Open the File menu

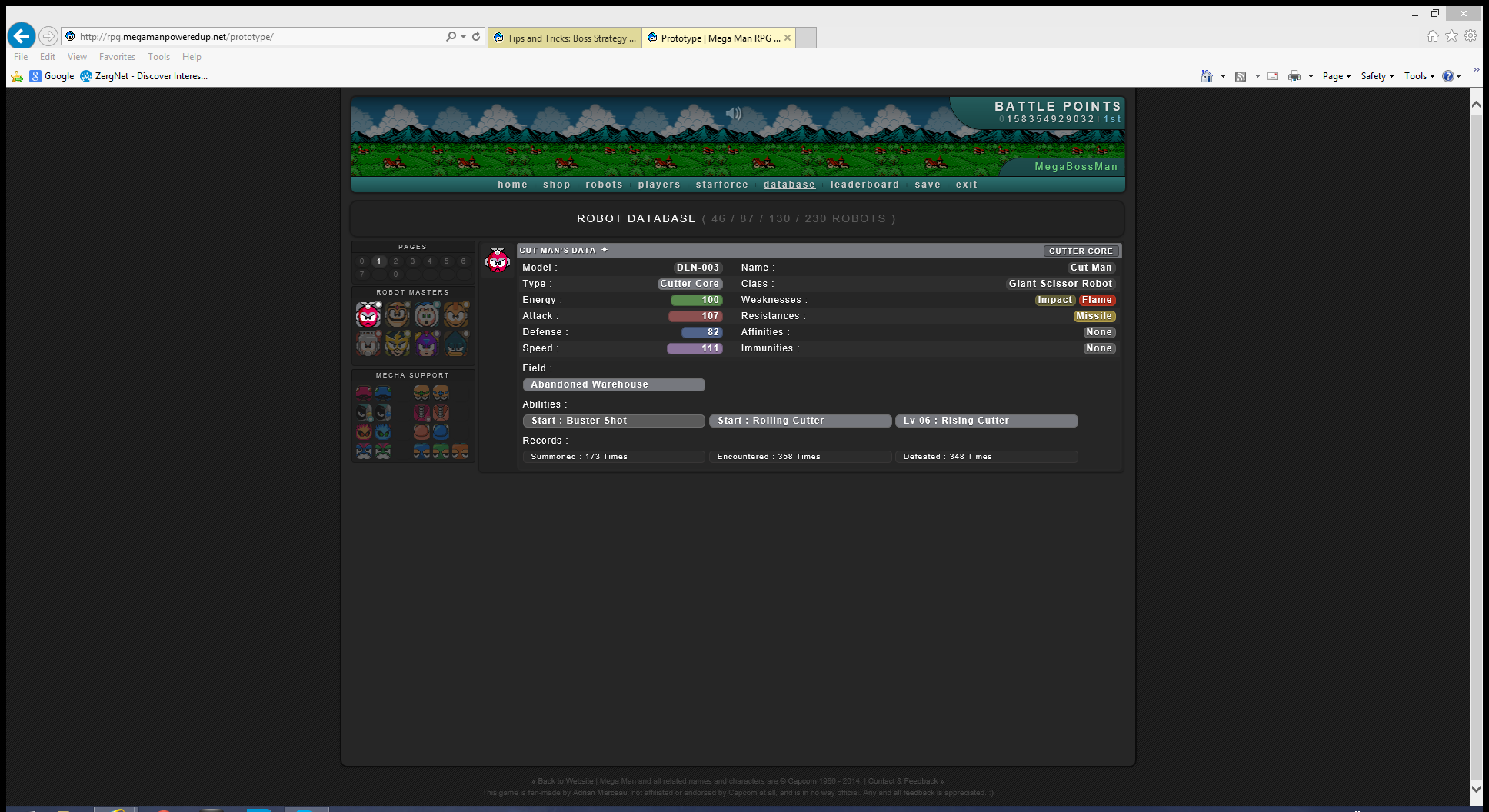click(21, 57)
